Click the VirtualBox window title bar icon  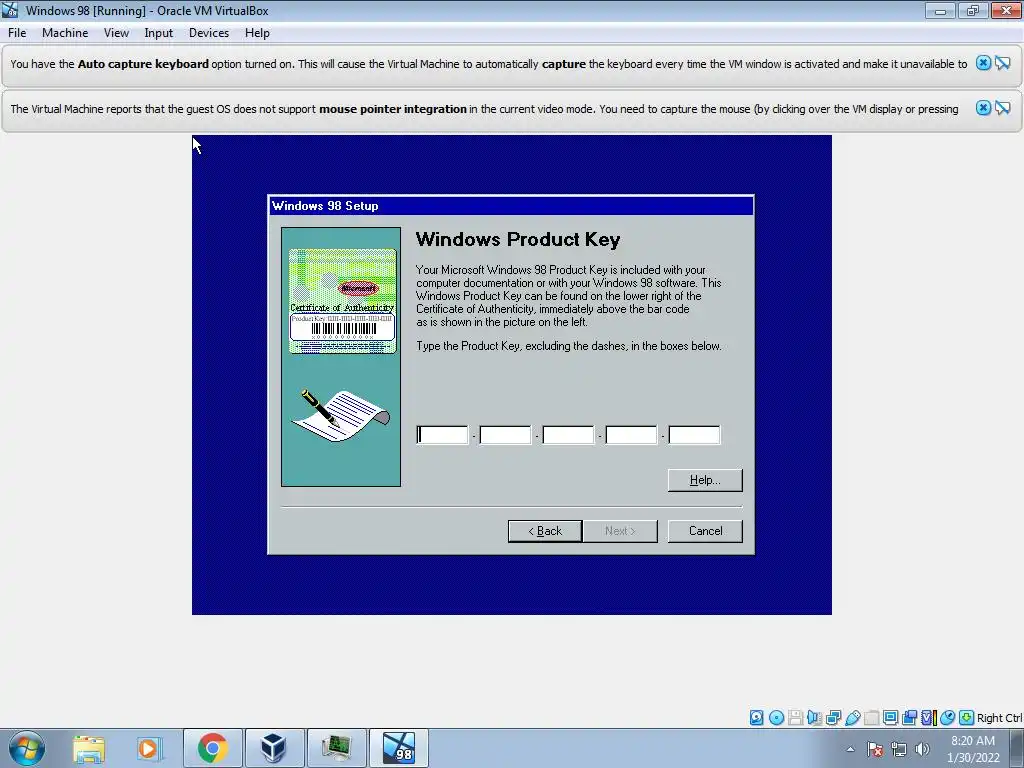(x=10, y=10)
